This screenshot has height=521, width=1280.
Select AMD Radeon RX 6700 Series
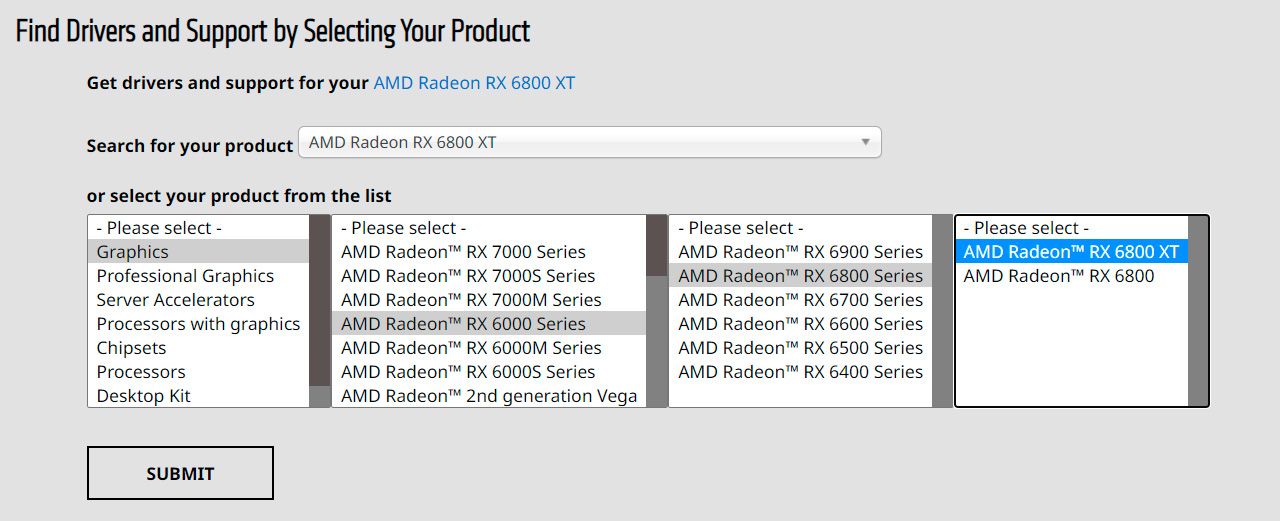tap(800, 300)
